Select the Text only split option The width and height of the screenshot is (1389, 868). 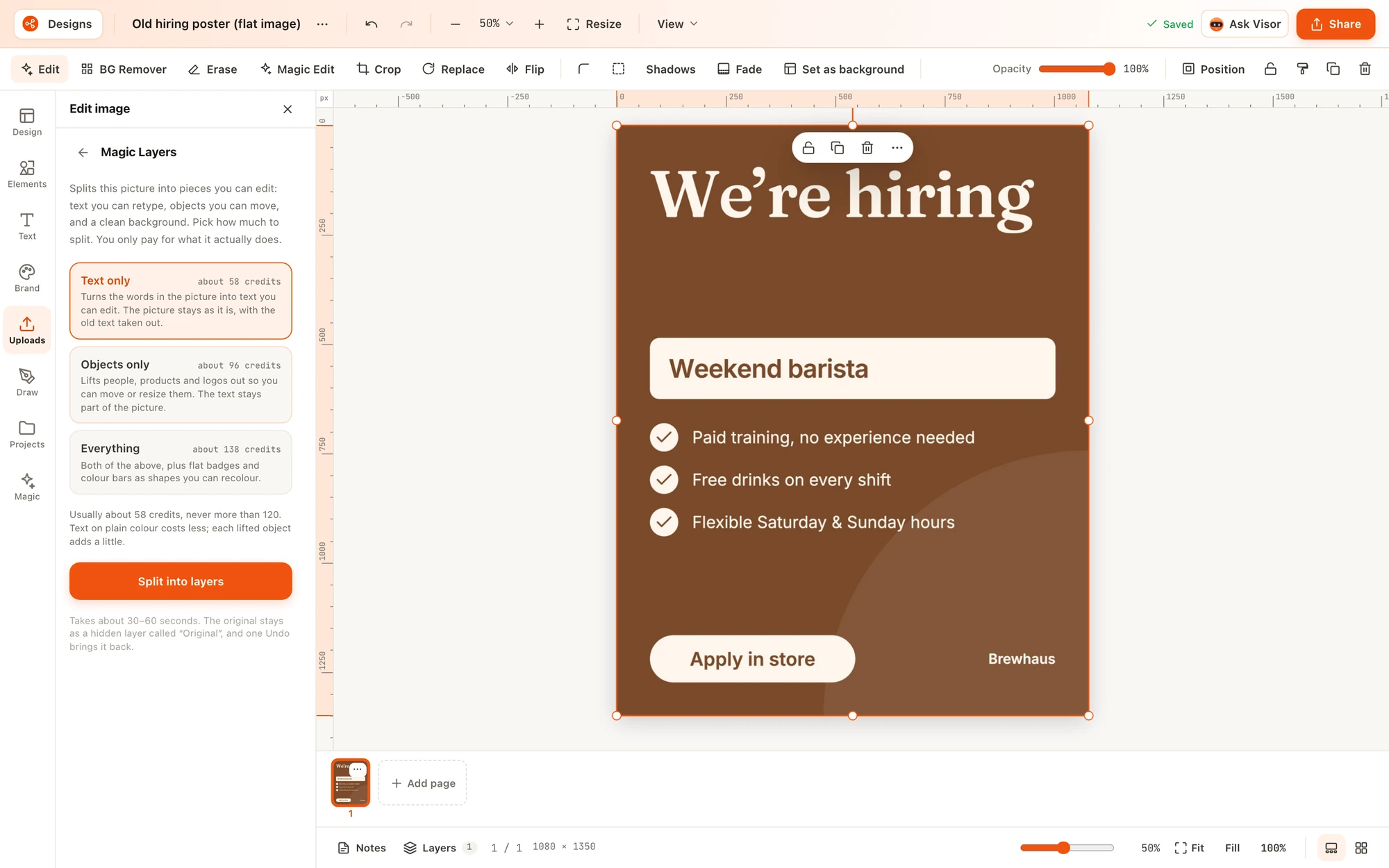point(181,301)
